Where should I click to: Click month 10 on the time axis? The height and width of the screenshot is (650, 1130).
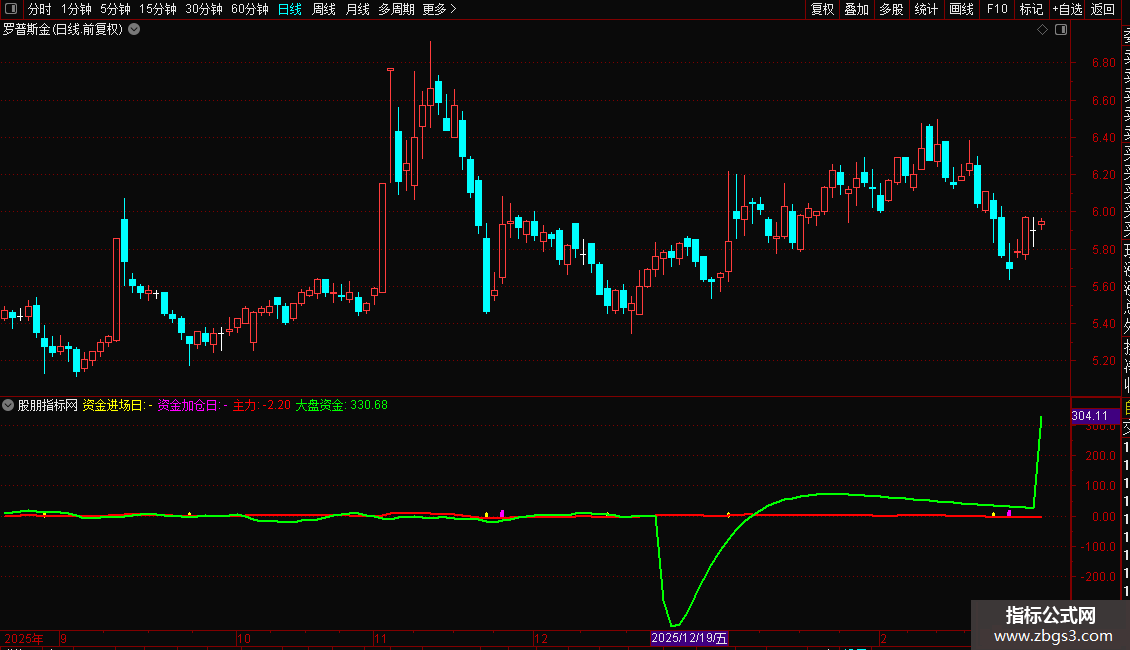coord(244,639)
